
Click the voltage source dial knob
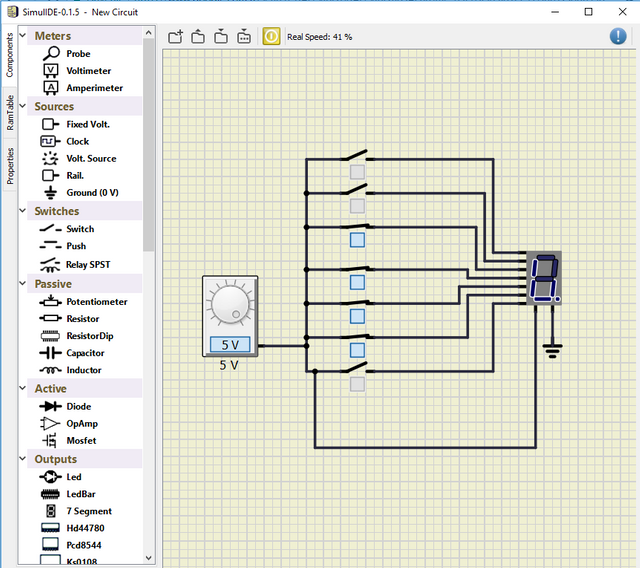coord(230,303)
